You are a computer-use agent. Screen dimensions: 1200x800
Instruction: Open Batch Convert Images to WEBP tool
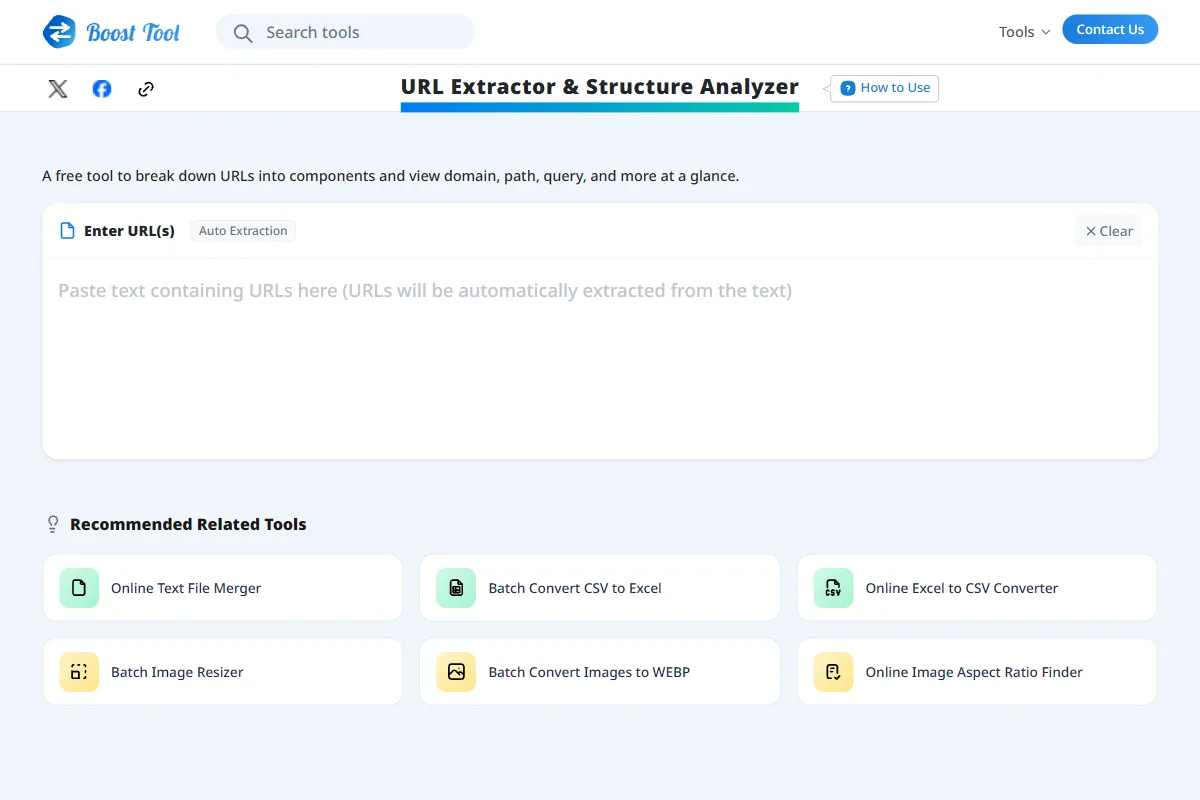click(x=600, y=672)
